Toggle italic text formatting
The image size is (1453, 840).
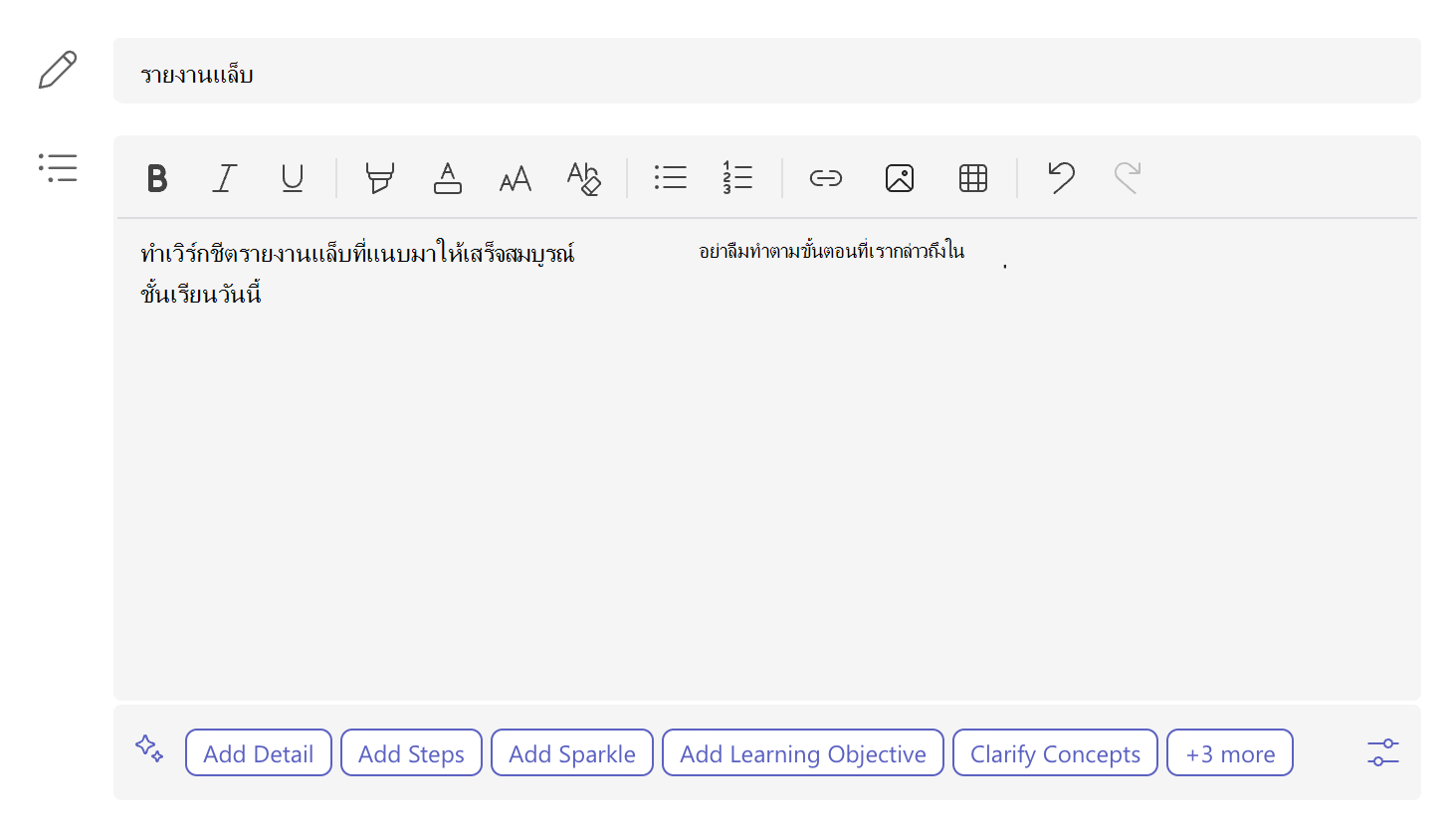pyautogui.click(x=225, y=178)
